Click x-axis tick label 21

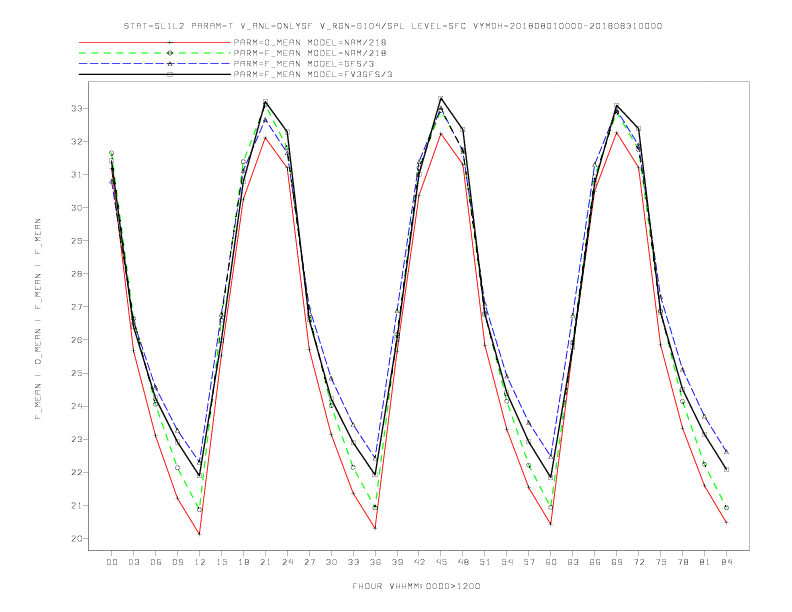pyautogui.click(x=266, y=562)
